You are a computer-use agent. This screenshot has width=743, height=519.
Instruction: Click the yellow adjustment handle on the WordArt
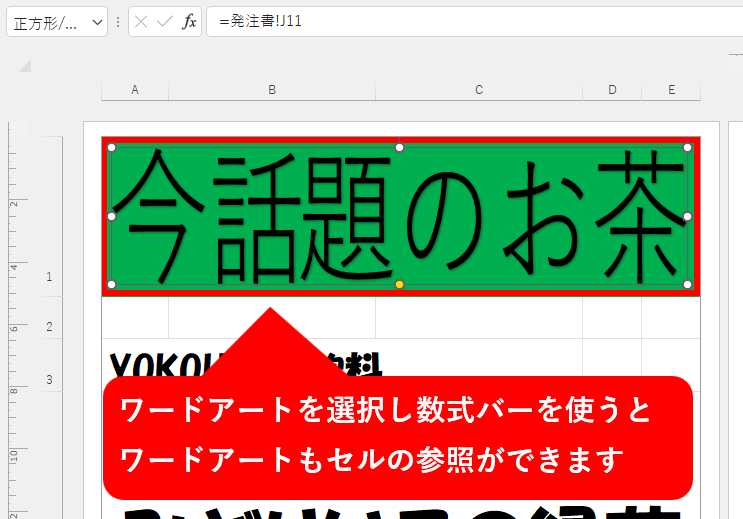(x=399, y=285)
